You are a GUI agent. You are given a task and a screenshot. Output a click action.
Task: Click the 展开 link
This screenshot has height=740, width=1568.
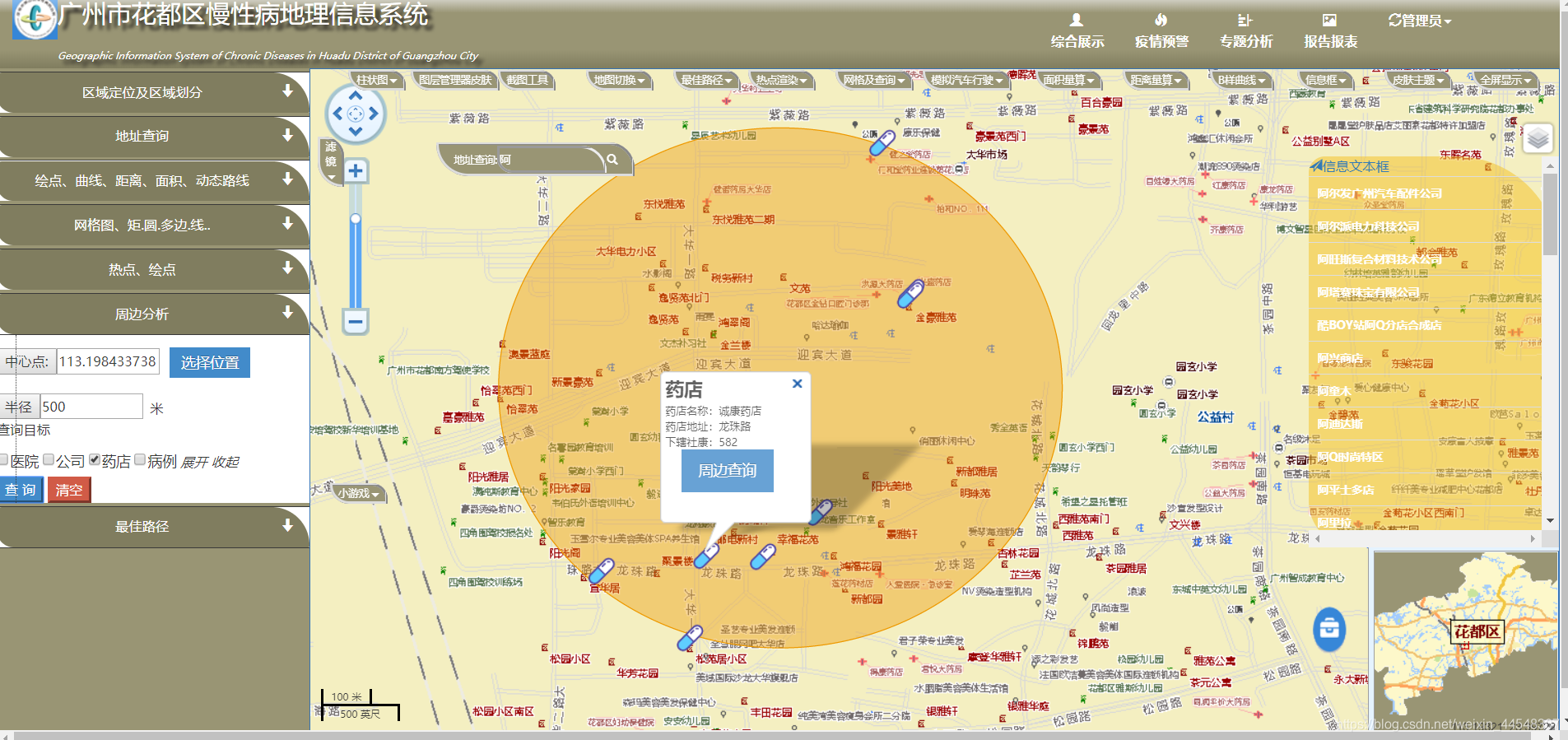pyautogui.click(x=194, y=462)
